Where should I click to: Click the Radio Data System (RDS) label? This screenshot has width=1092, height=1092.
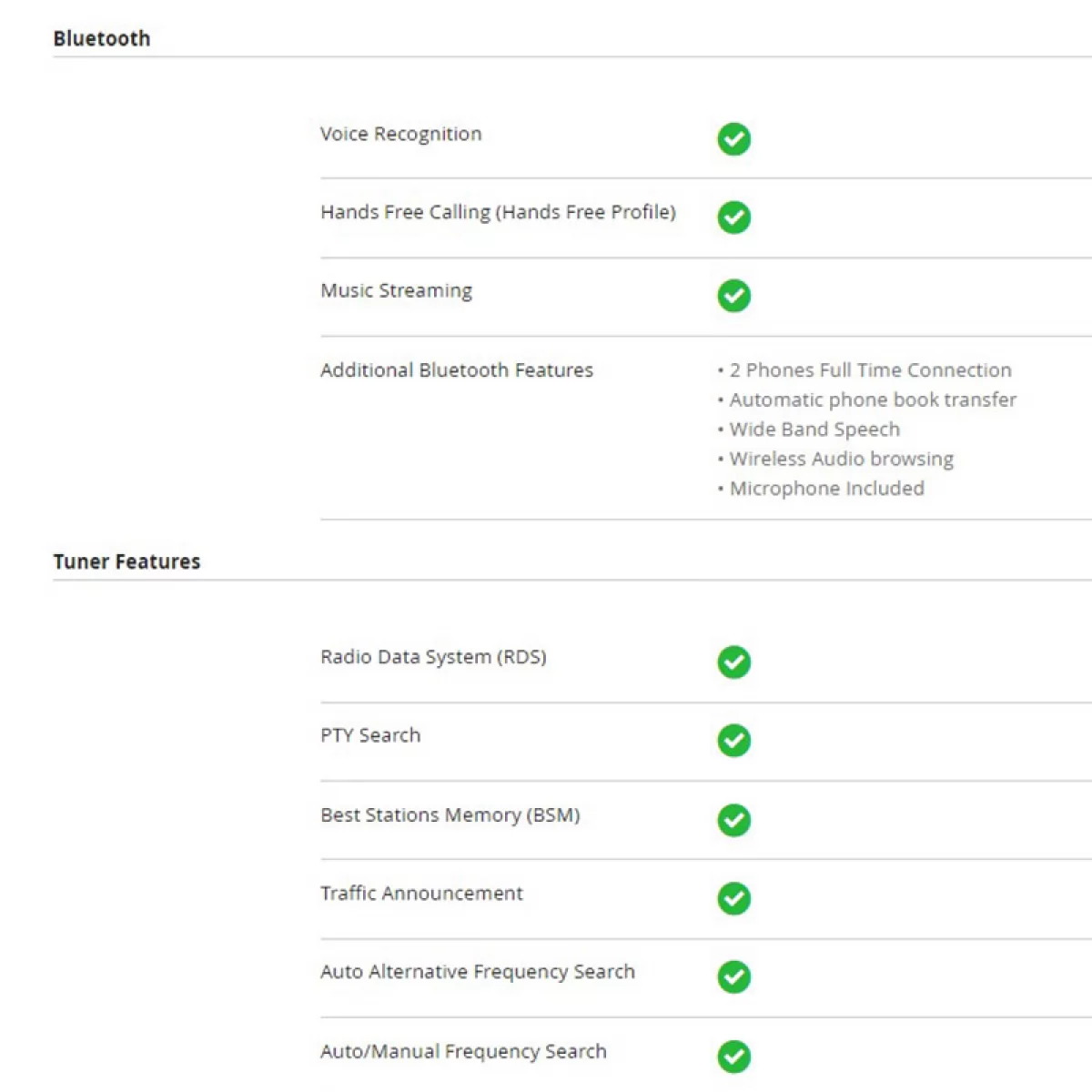433,657
